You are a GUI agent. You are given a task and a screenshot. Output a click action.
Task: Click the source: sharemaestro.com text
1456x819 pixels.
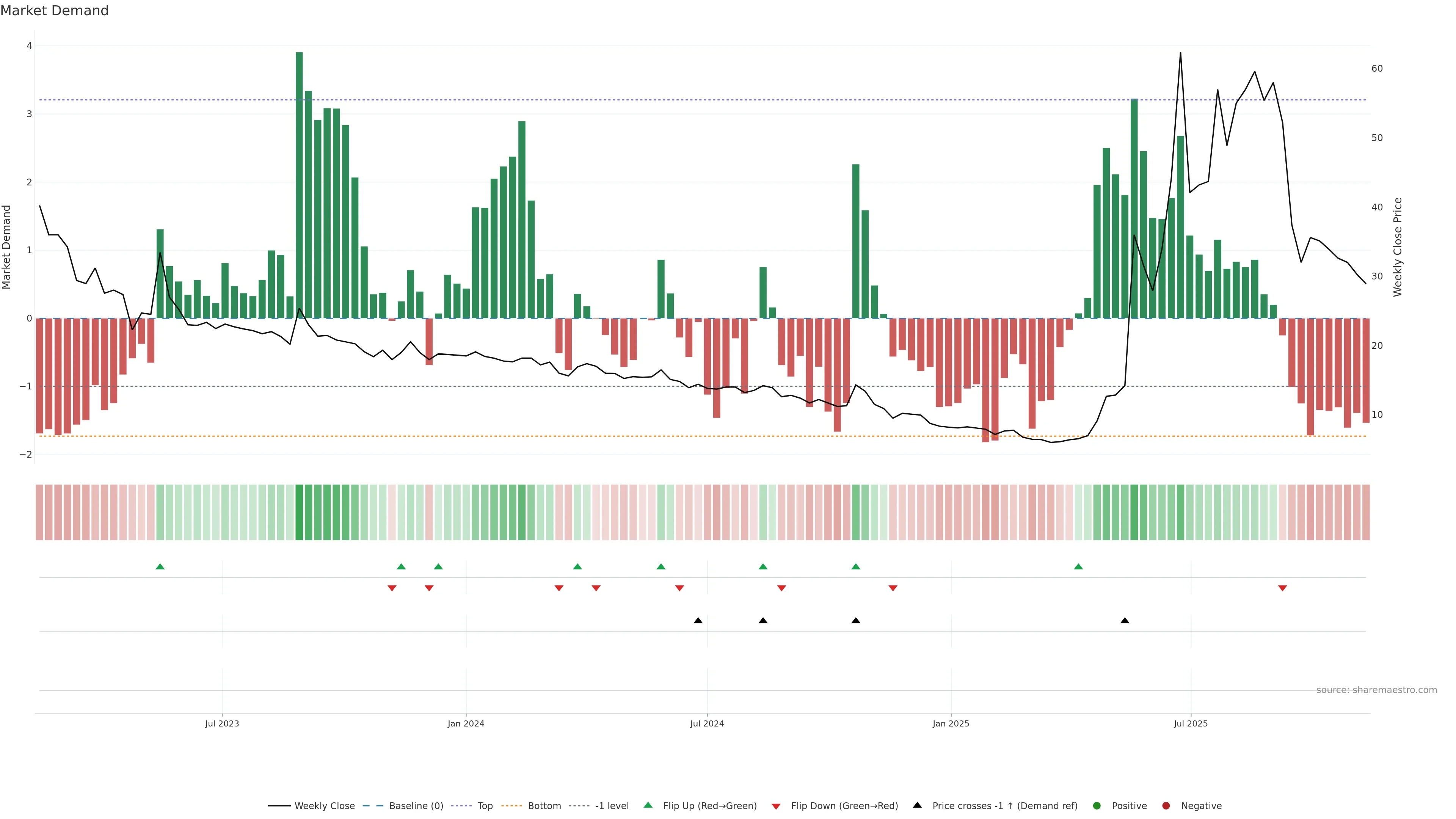coord(1376,690)
